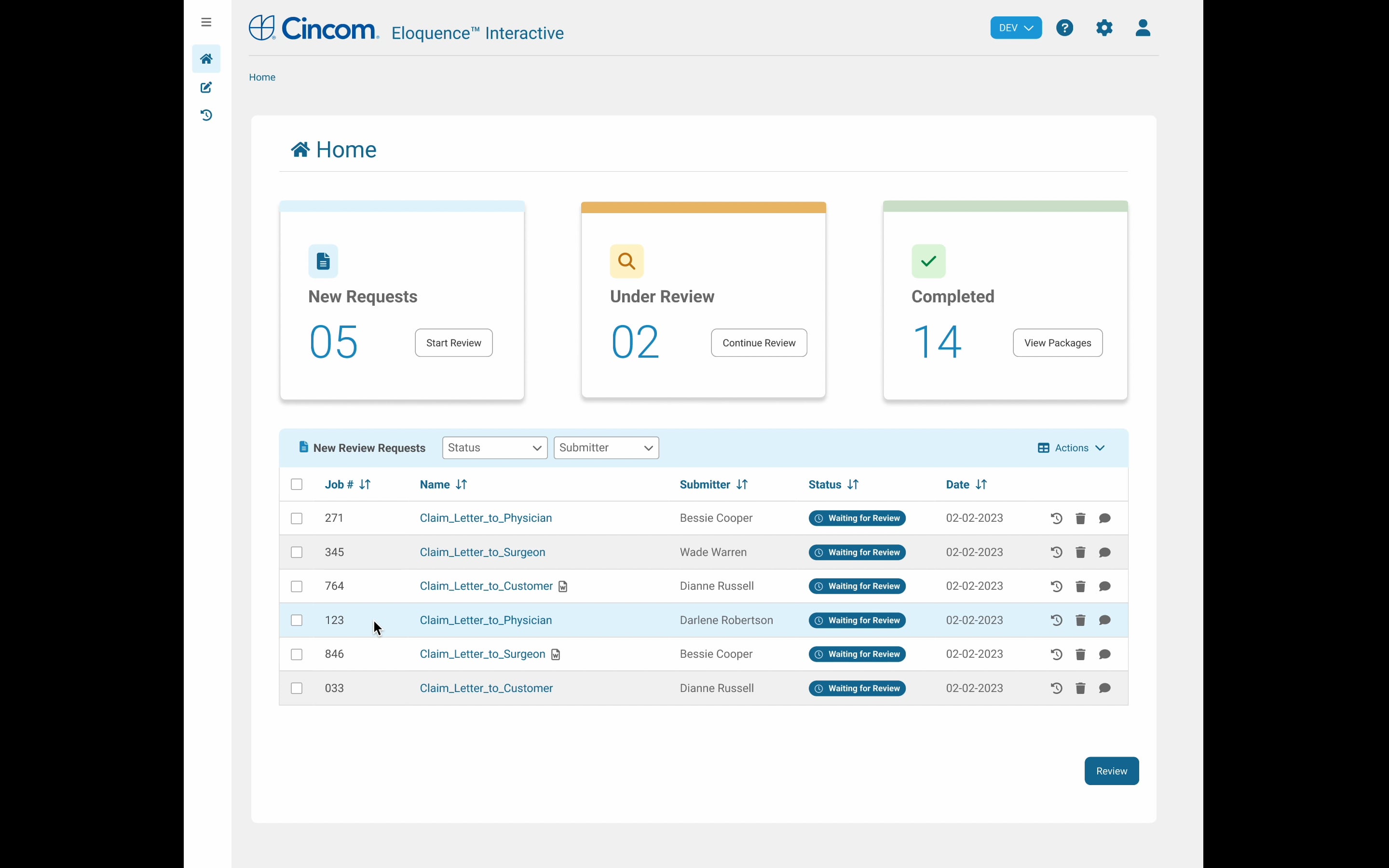Open the Status filter dropdown
This screenshot has height=868, width=1389.
(495, 448)
